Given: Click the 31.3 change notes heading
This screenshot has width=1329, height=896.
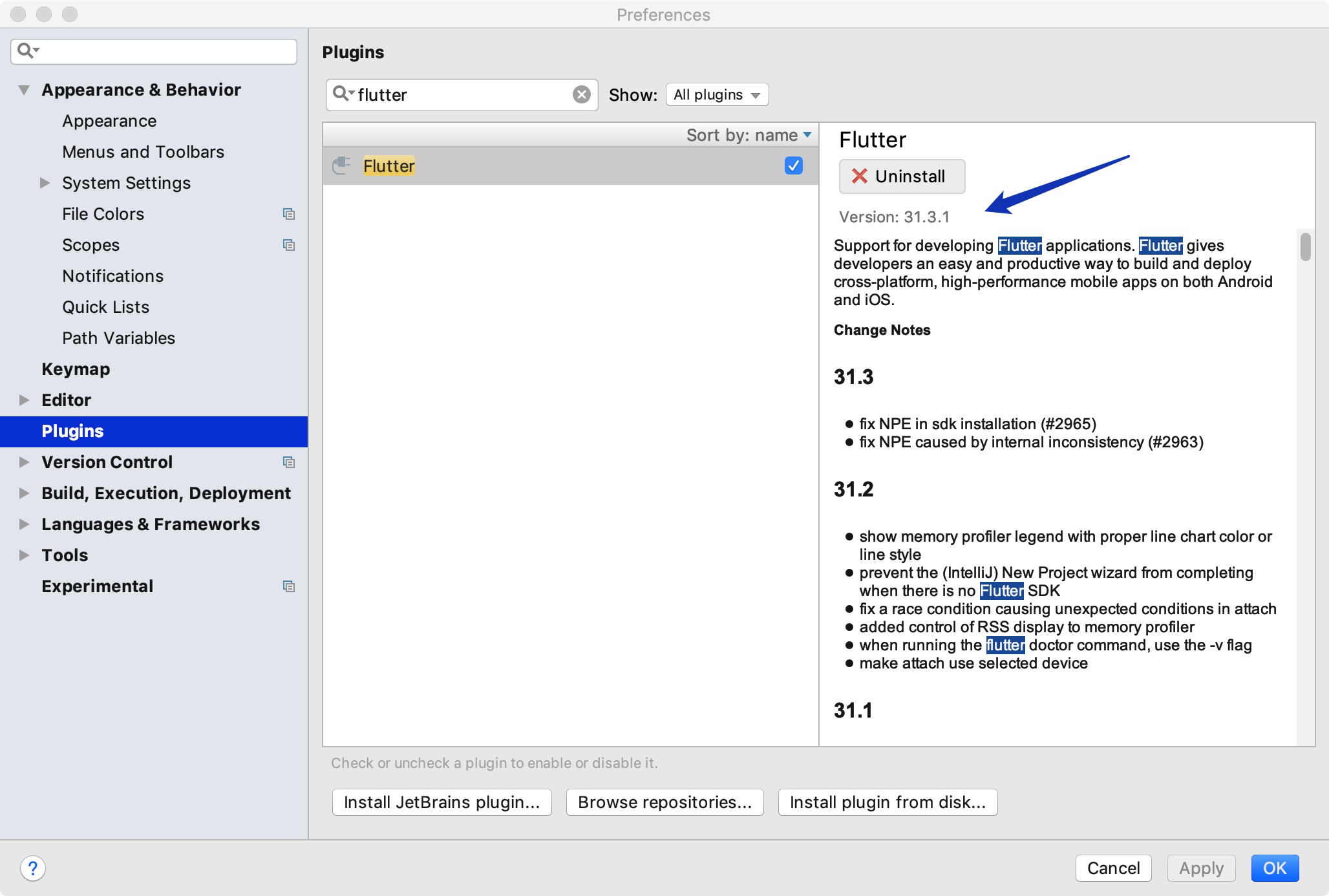Looking at the screenshot, I should point(853,377).
